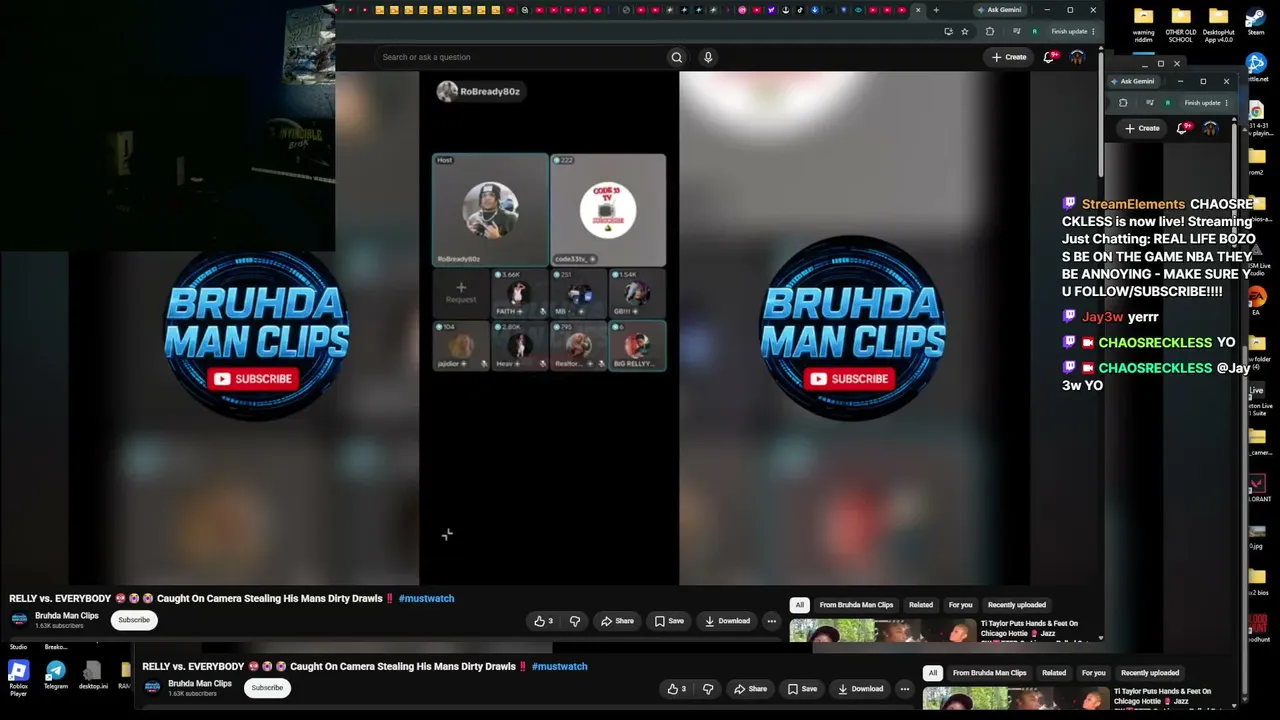
Task: Download the video from the lower YouTube window
Action: click(860, 689)
